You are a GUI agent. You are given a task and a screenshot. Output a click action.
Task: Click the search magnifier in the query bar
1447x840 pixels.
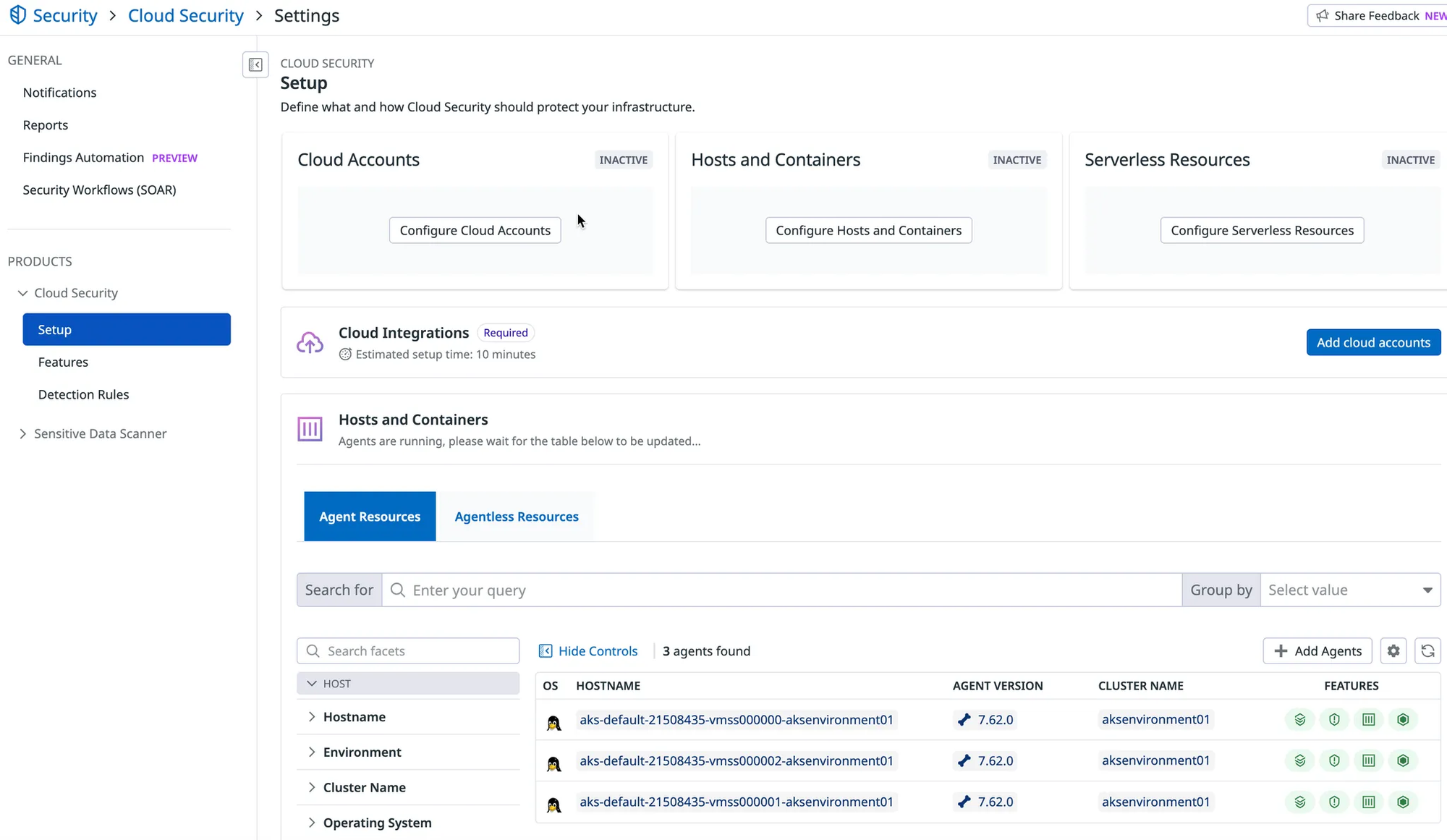click(x=397, y=590)
